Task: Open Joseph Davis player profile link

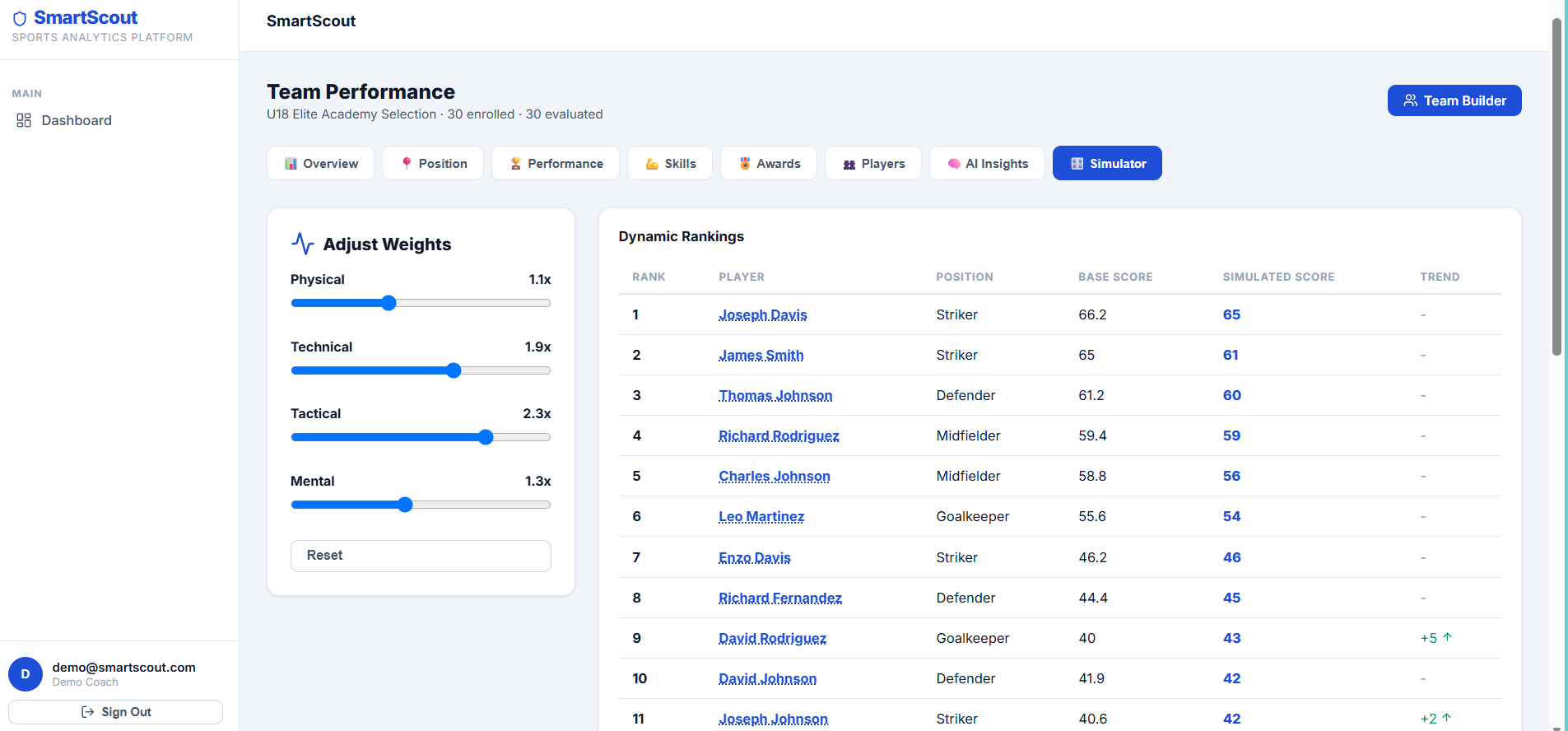Action: tap(763, 314)
